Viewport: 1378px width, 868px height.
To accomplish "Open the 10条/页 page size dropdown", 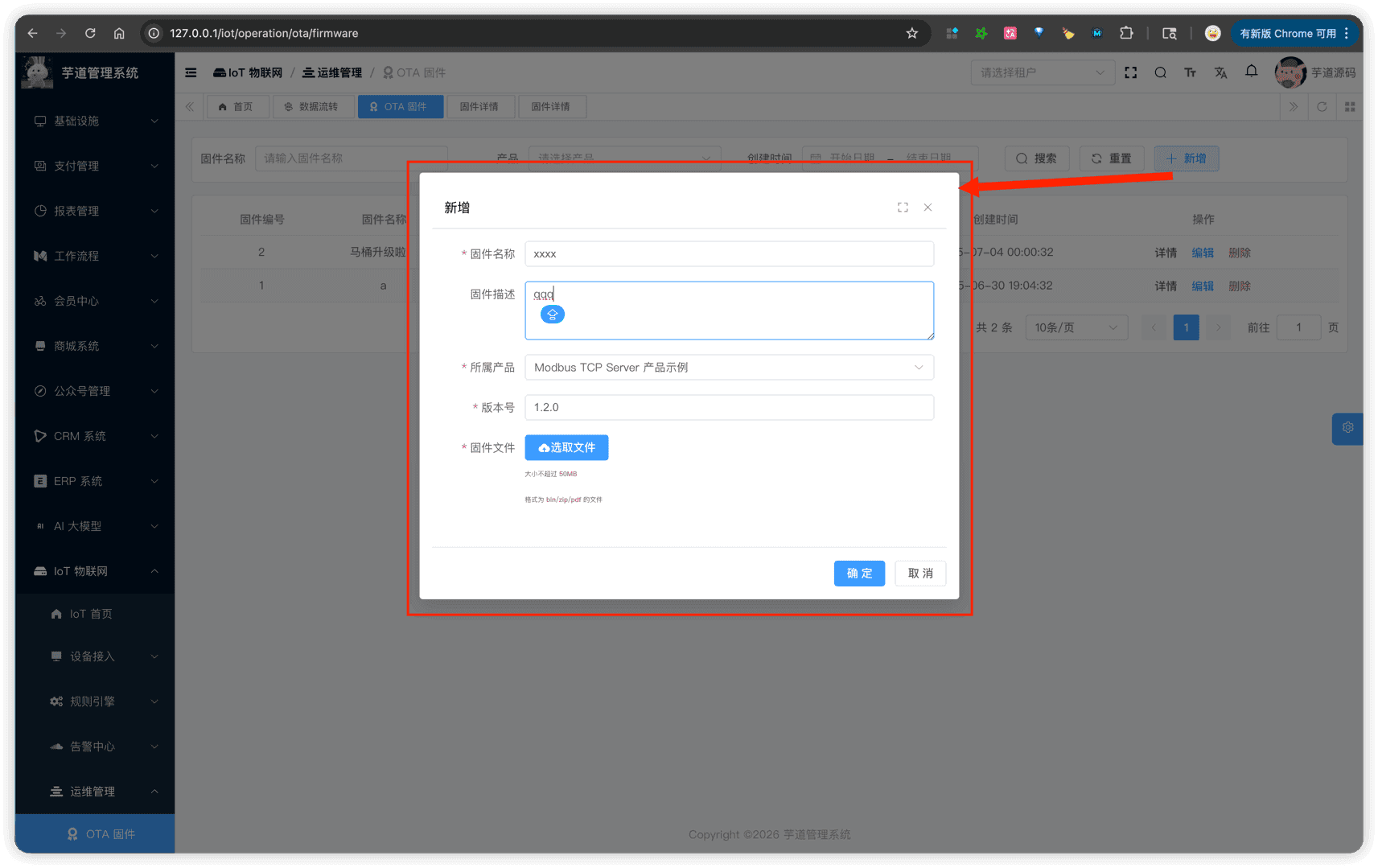I will pos(1075,327).
